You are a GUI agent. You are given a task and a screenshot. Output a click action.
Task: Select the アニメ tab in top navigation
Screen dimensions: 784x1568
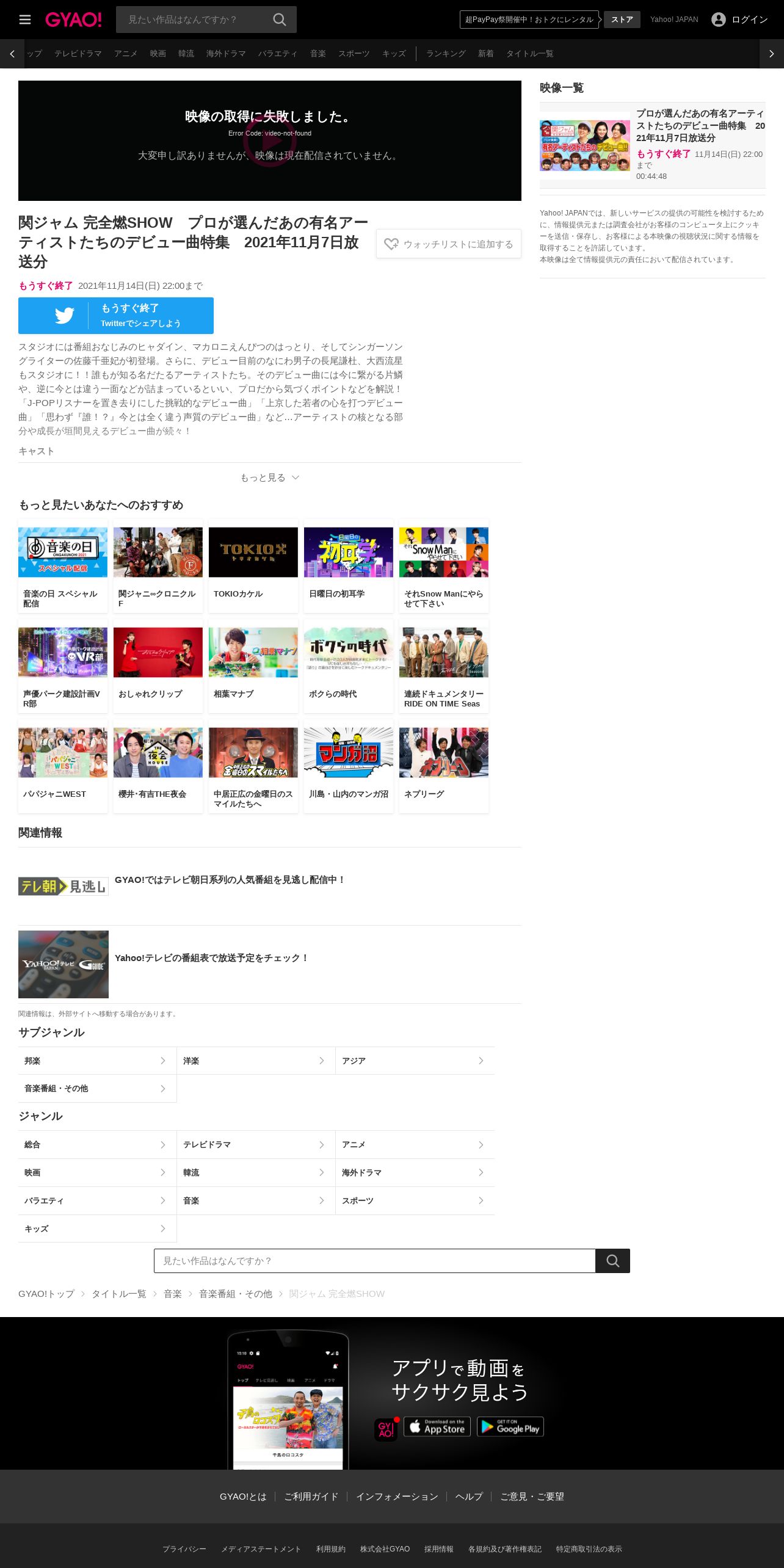click(126, 54)
